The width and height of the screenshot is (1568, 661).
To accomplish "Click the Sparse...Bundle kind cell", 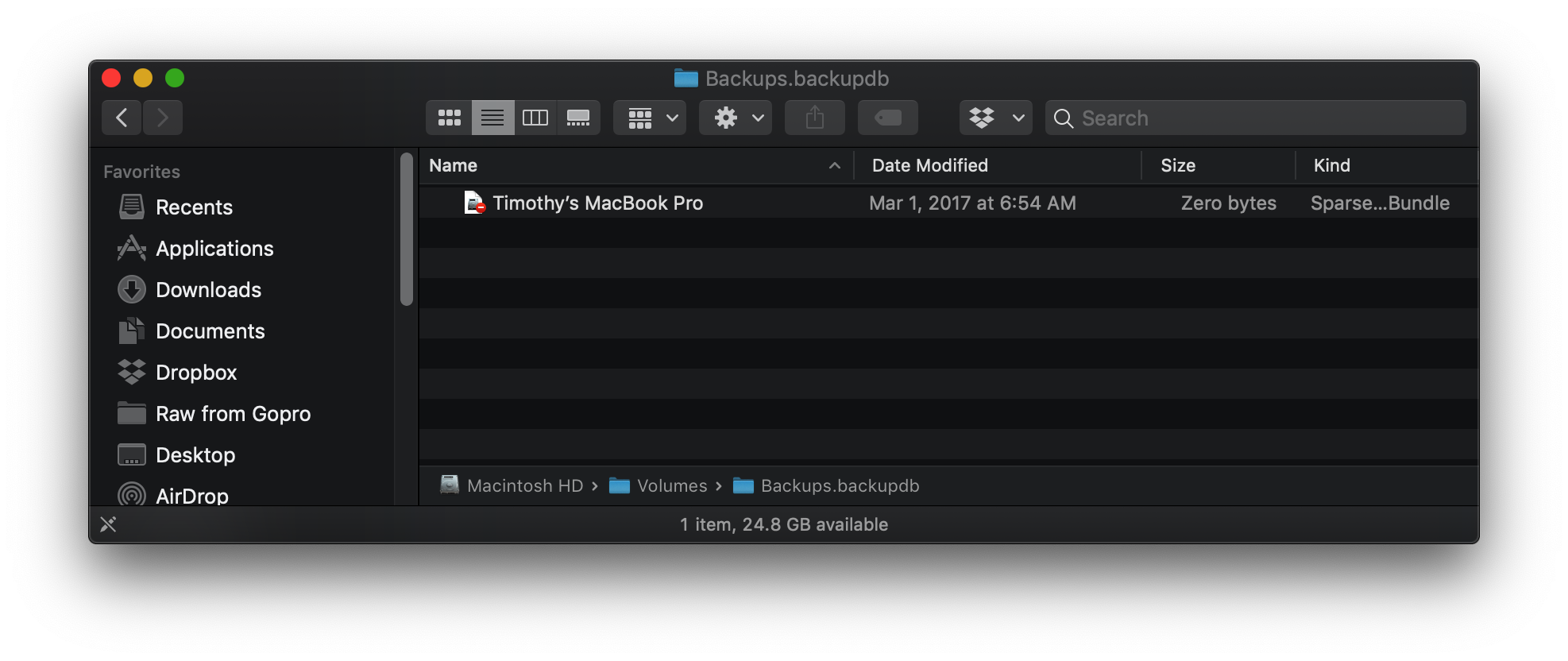I will (x=1381, y=203).
